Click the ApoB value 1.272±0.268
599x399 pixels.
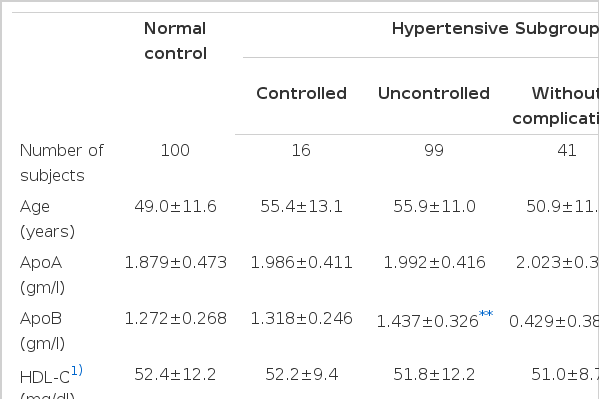point(176,318)
